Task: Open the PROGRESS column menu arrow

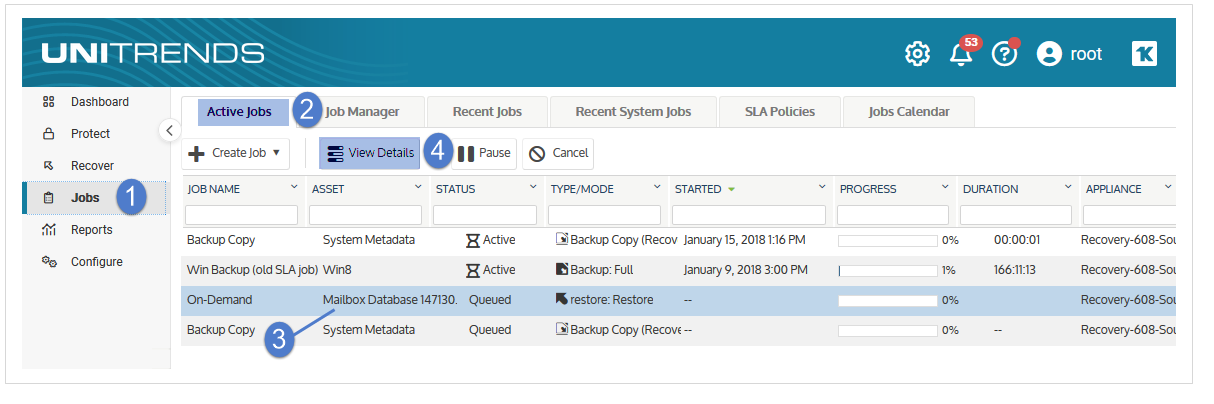Action: [945, 188]
